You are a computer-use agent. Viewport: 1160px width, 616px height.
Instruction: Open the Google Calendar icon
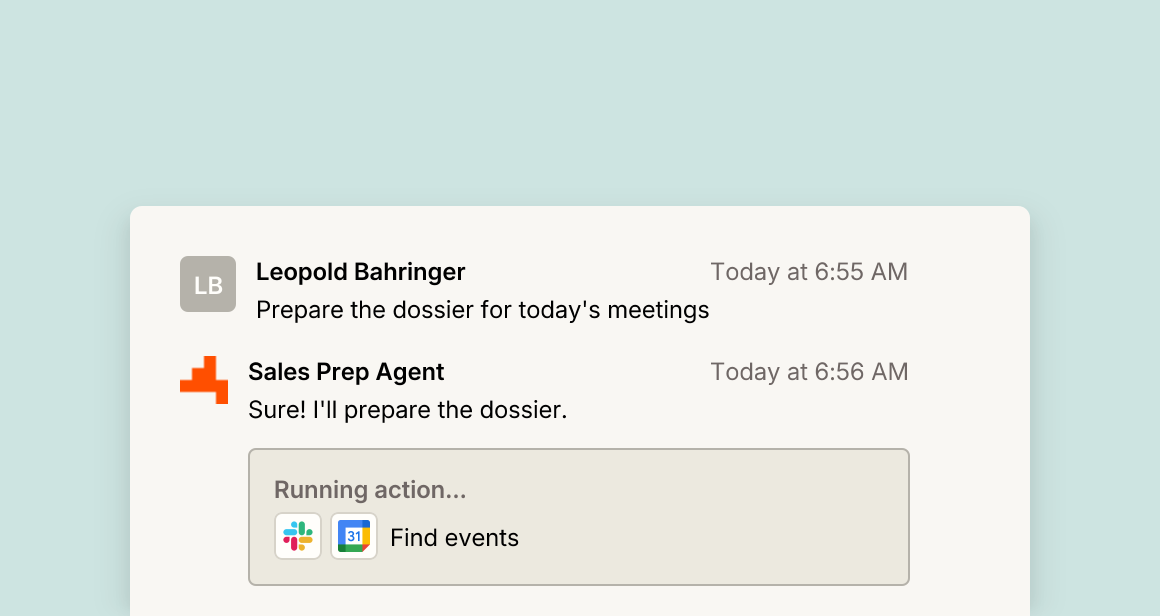coord(354,536)
